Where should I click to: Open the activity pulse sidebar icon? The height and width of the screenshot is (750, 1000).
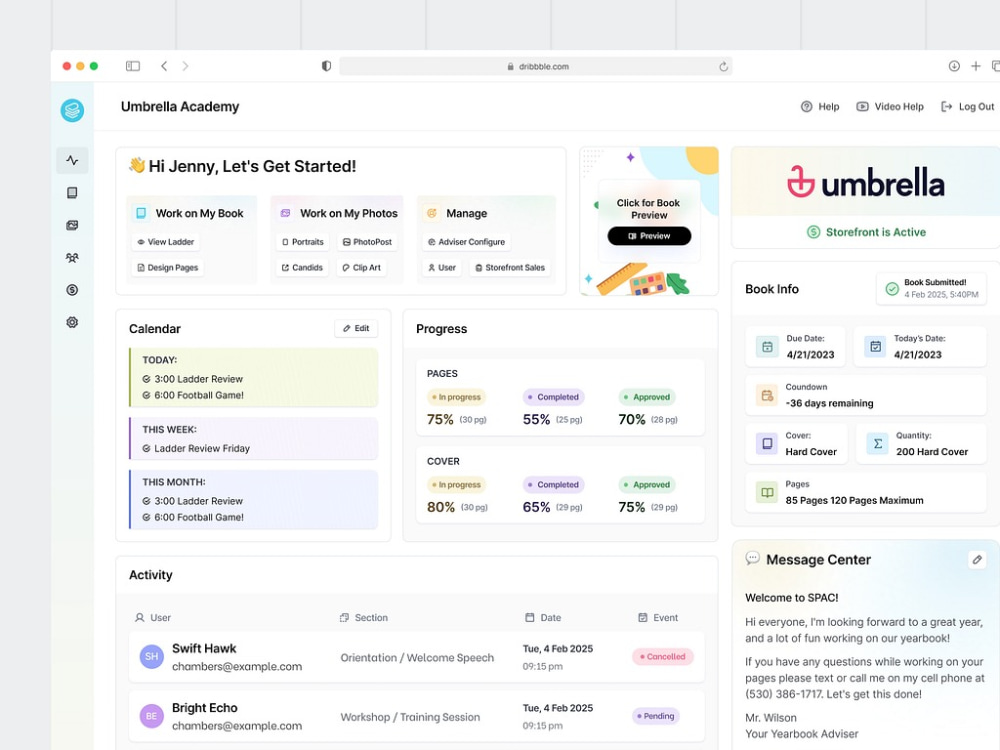click(x=72, y=160)
